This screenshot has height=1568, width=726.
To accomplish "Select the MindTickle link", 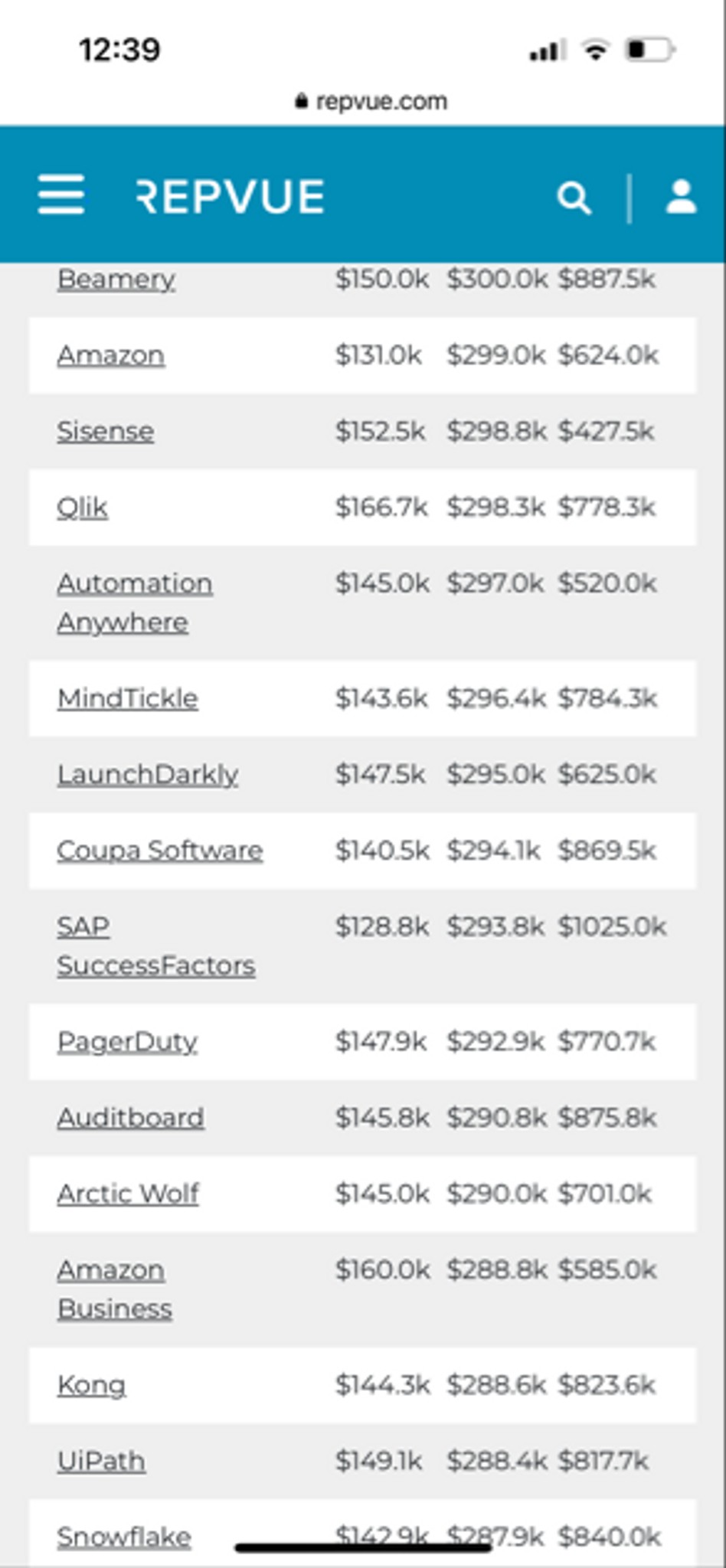I will pos(128,697).
